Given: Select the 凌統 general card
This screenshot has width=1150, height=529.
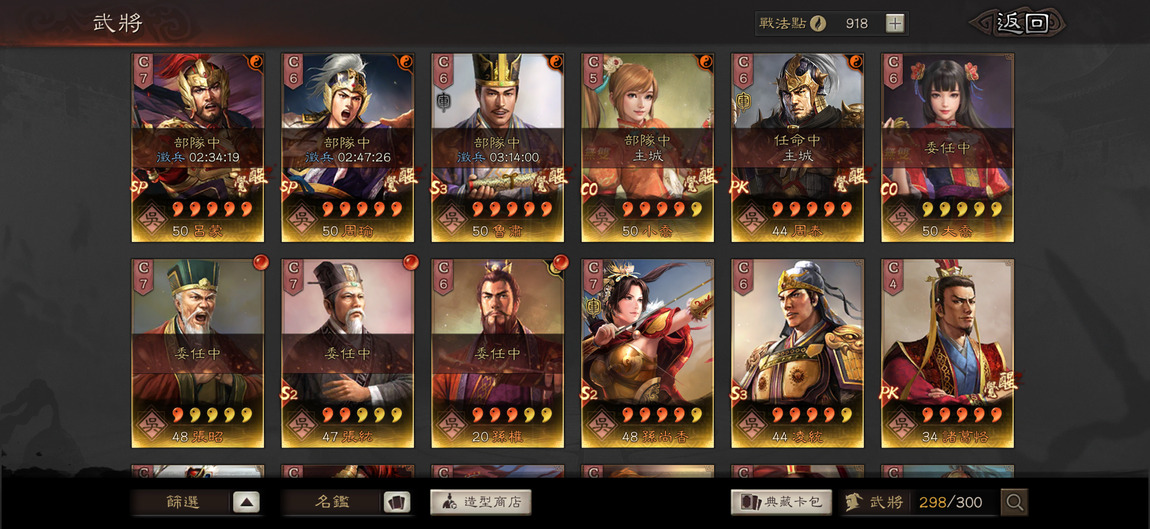Looking at the screenshot, I should point(797,353).
